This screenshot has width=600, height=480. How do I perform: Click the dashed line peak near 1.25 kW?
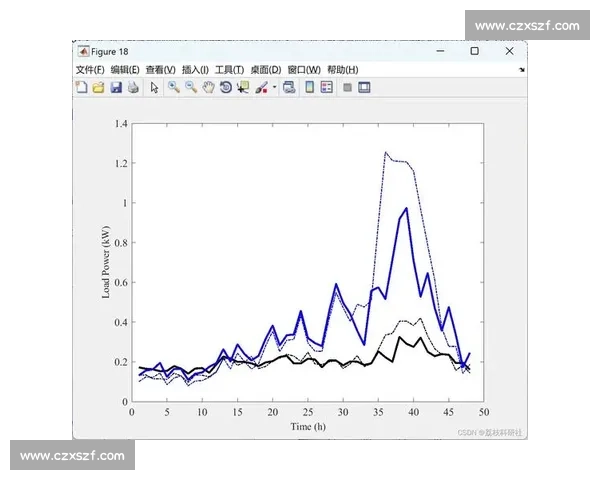tap(385, 152)
